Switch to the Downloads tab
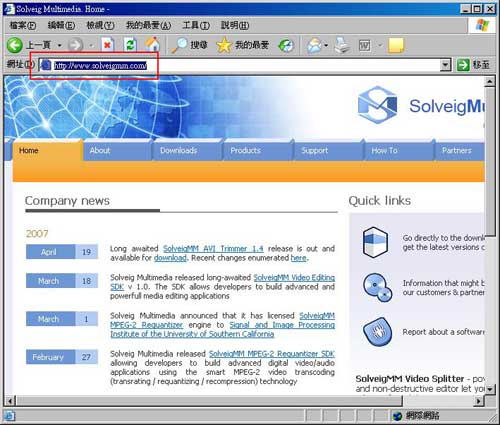 point(188,151)
